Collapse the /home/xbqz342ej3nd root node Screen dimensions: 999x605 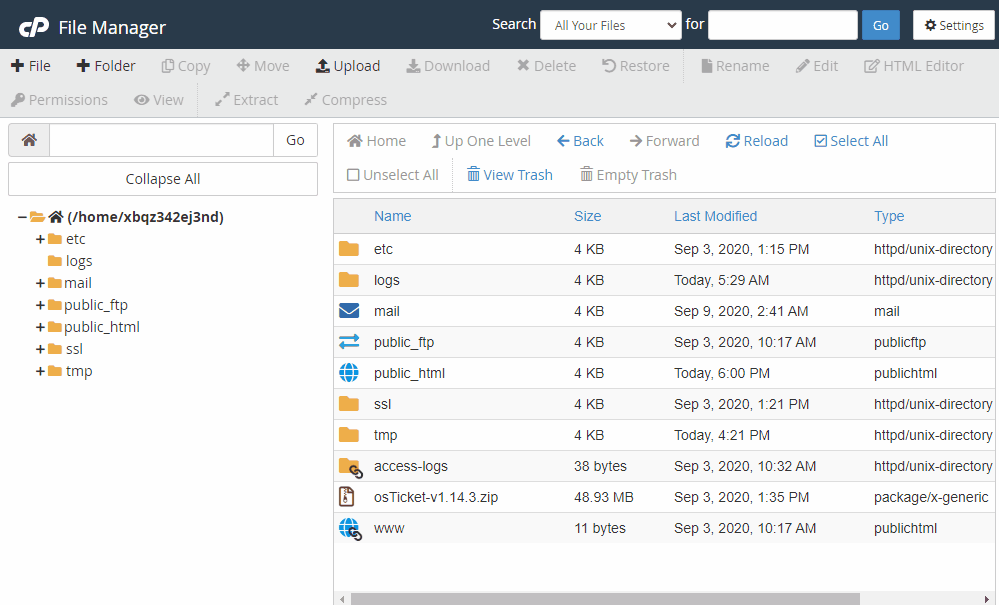(x=22, y=217)
